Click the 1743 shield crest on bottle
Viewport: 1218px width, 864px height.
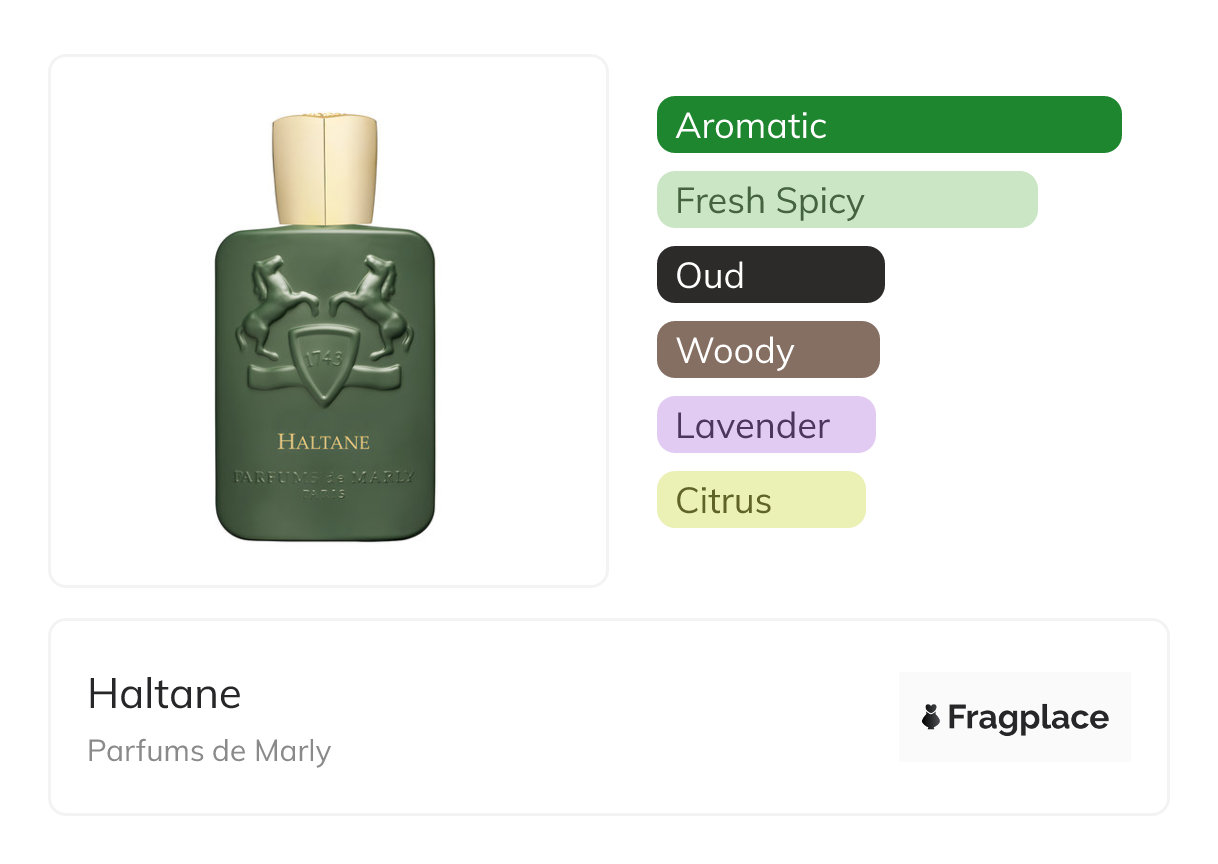pyautogui.click(x=324, y=363)
